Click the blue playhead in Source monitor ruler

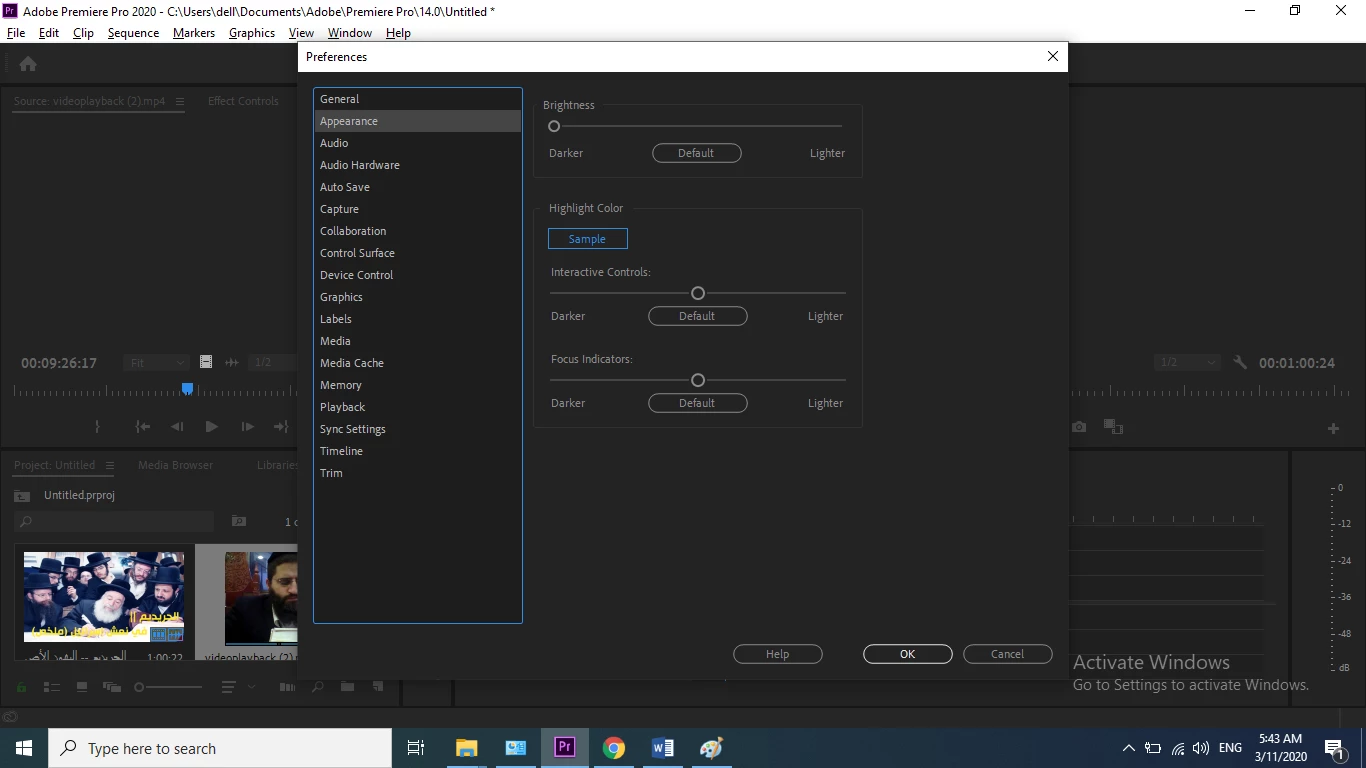pyautogui.click(x=187, y=388)
